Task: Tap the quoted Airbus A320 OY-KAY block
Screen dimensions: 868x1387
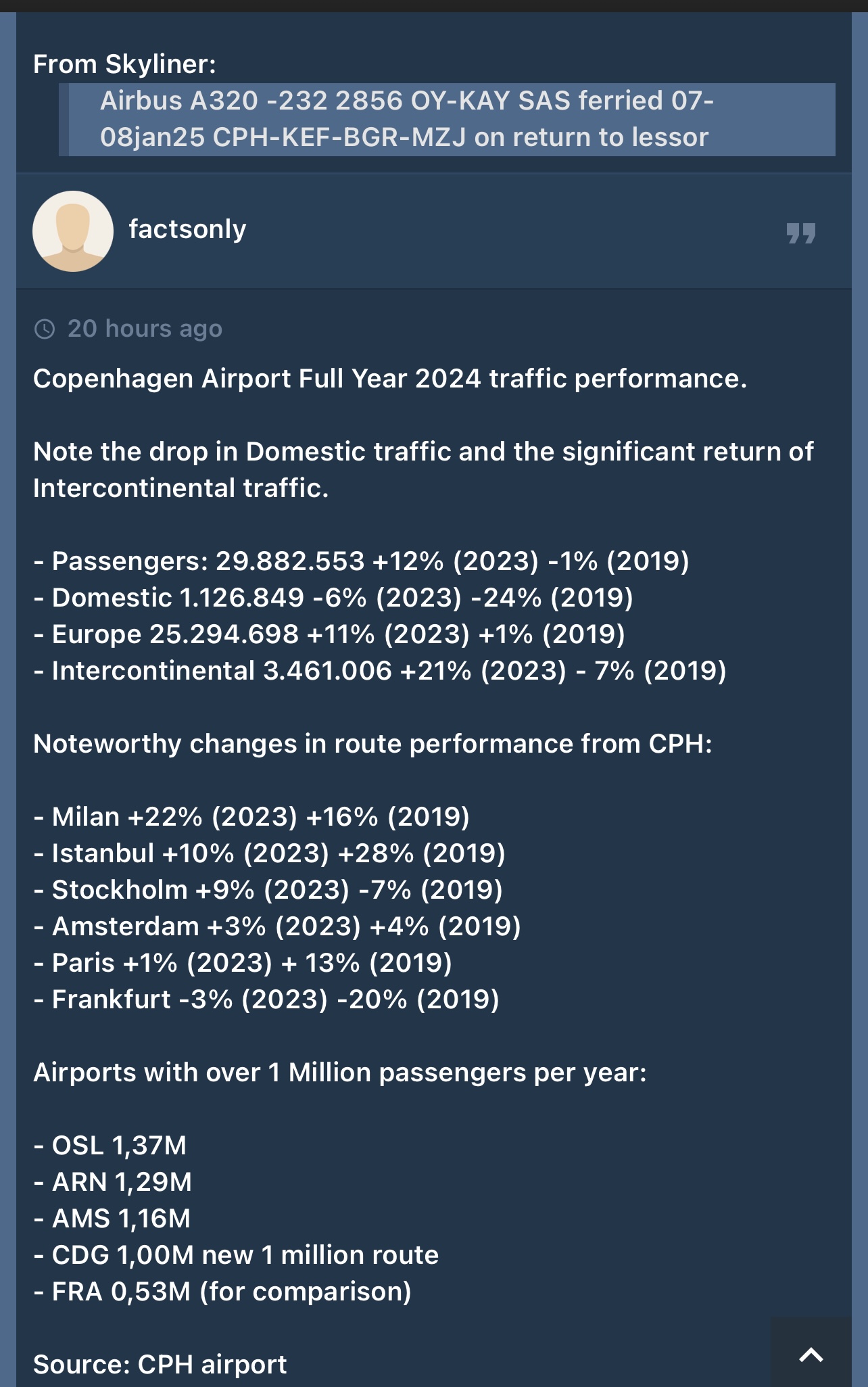Action: coord(446,120)
